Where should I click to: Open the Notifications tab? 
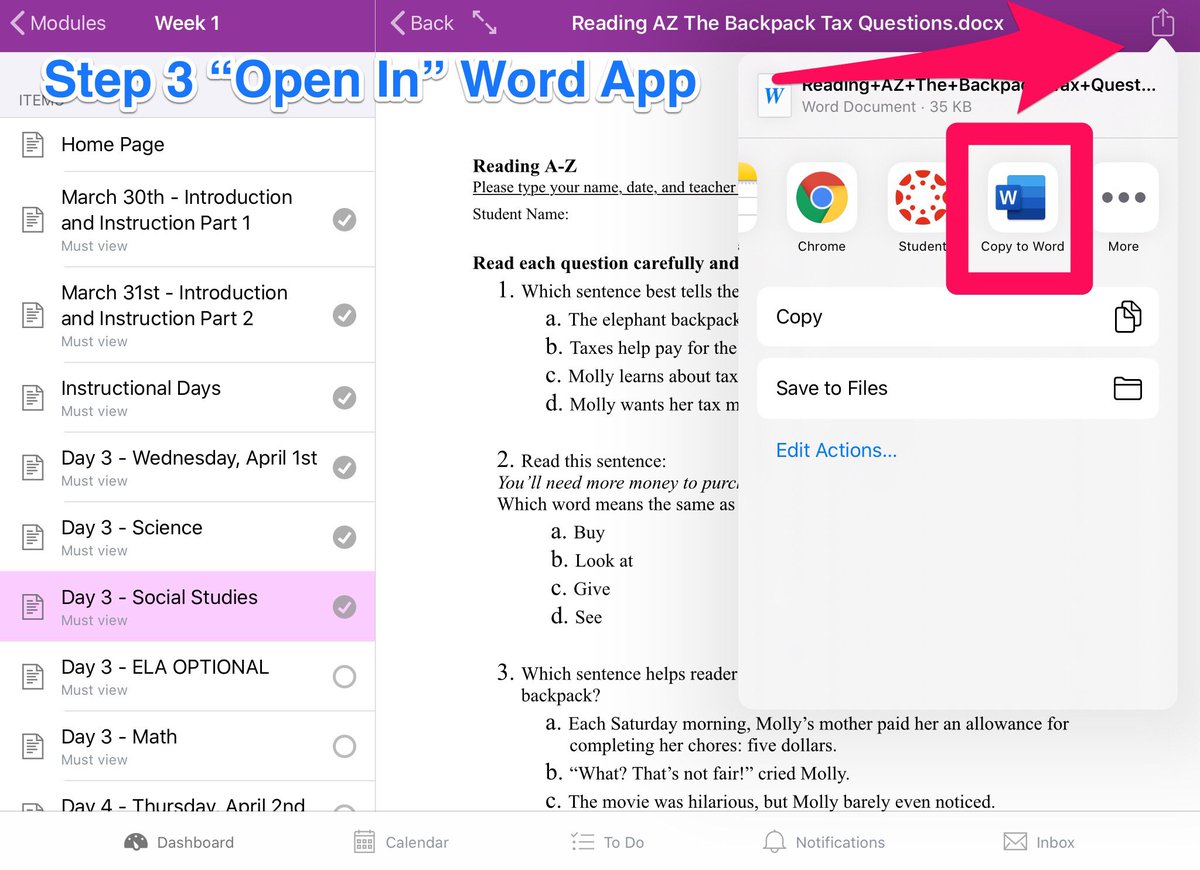click(824, 842)
